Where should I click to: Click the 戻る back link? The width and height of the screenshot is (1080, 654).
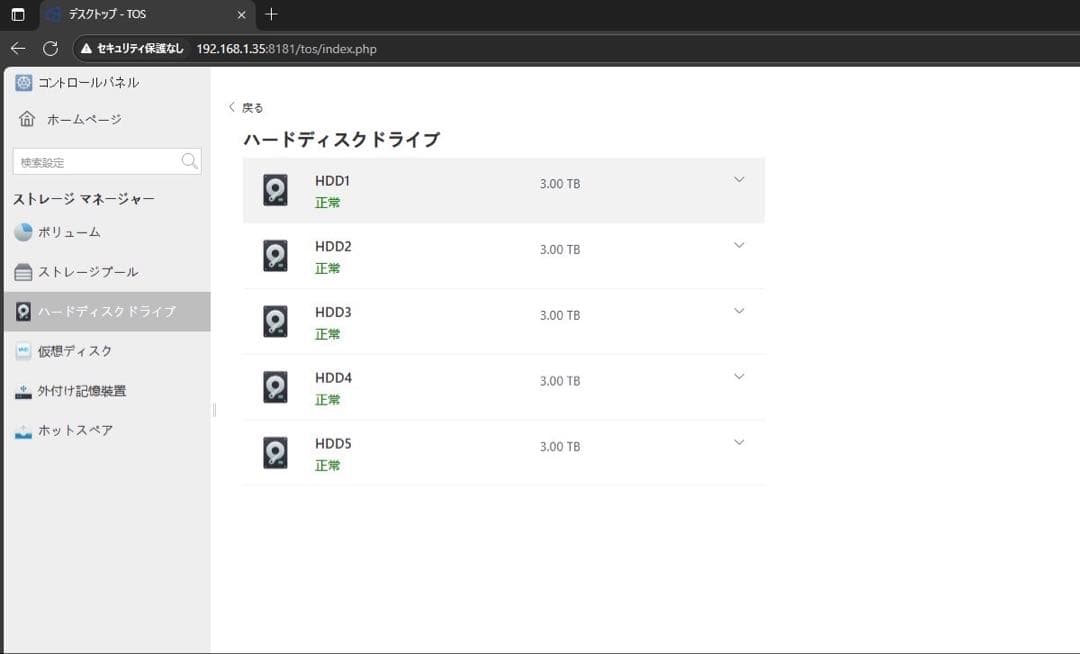[x=245, y=107]
